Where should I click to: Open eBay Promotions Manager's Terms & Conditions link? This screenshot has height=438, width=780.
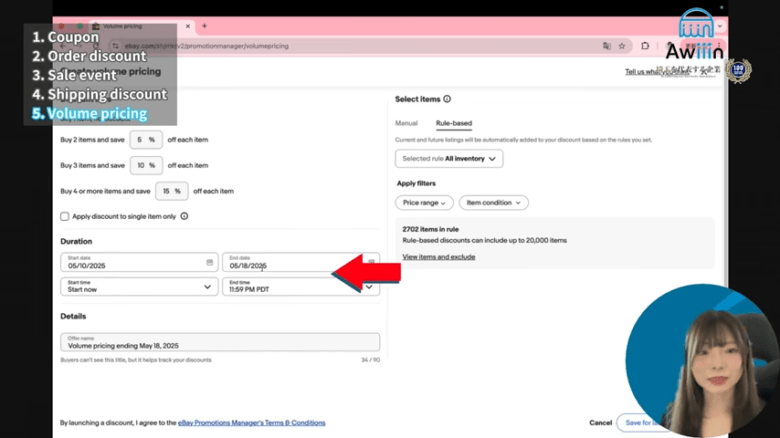(252, 423)
